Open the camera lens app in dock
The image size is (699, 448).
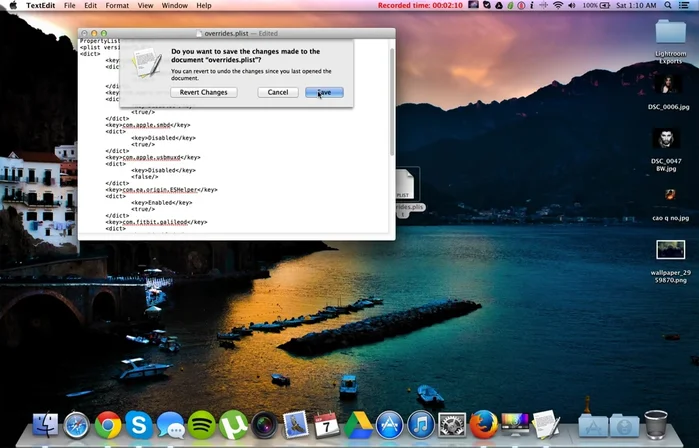click(264, 425)
